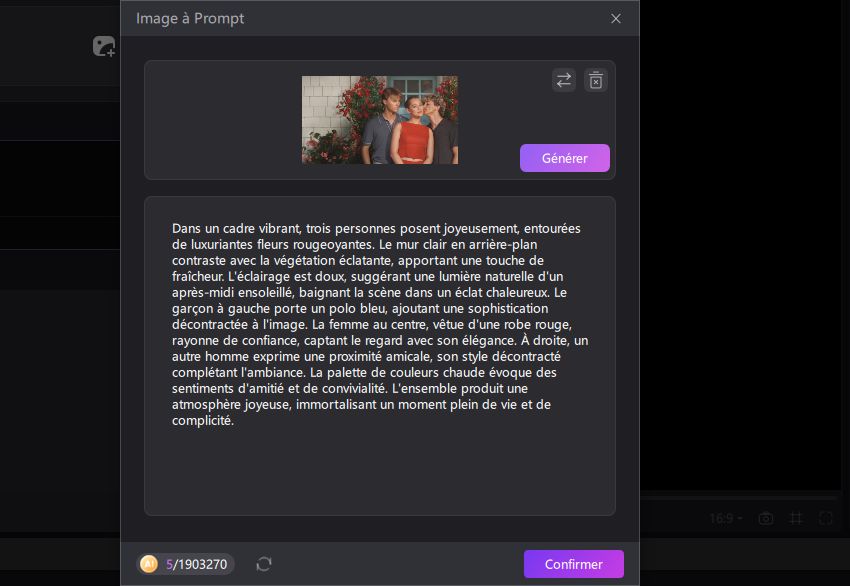850x586 pixels.
Task: Expand the chevron next to 16:9
Action: 741,518
